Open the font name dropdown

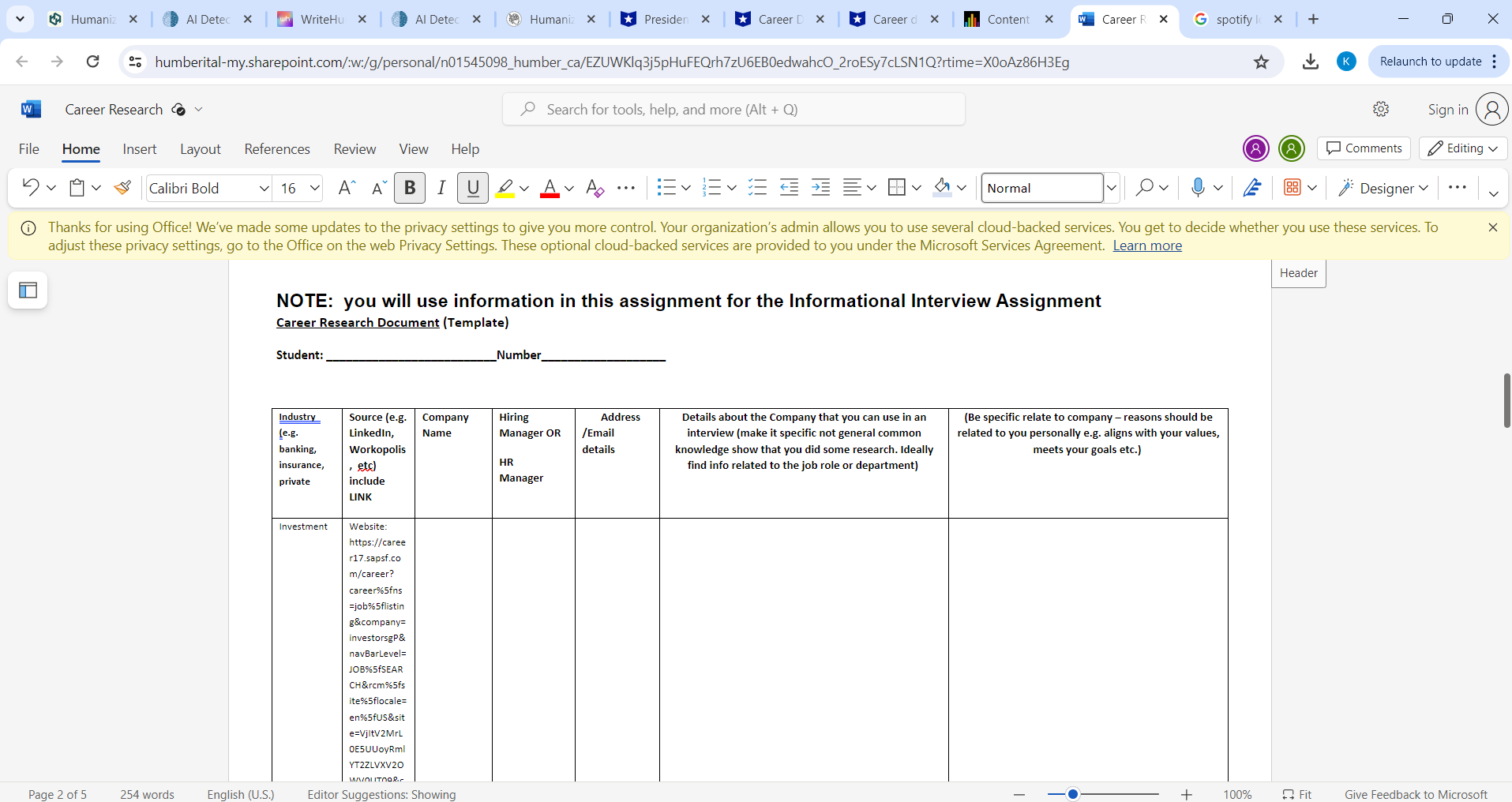tap(264, 188)
